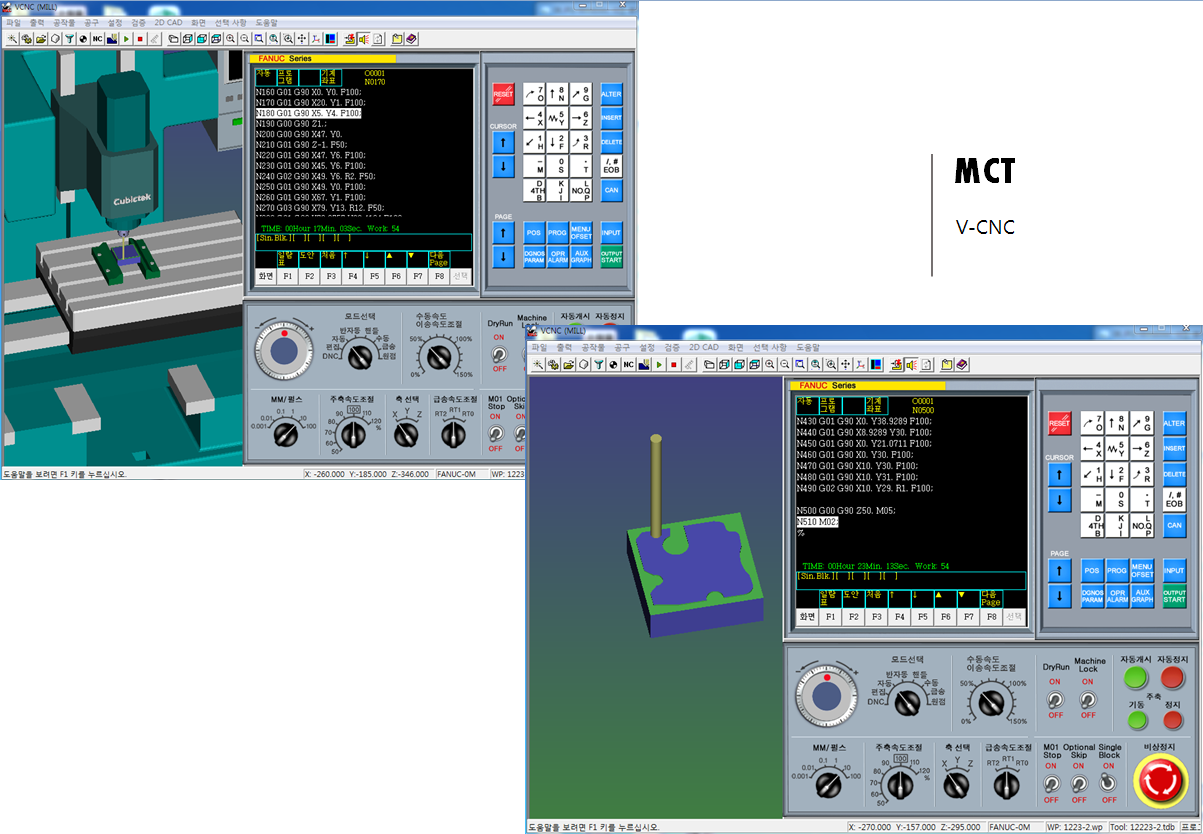The image size is (1203, 834).
Task: Click the green OUTPUT START key, front keypad
Action: [1174, 596]
